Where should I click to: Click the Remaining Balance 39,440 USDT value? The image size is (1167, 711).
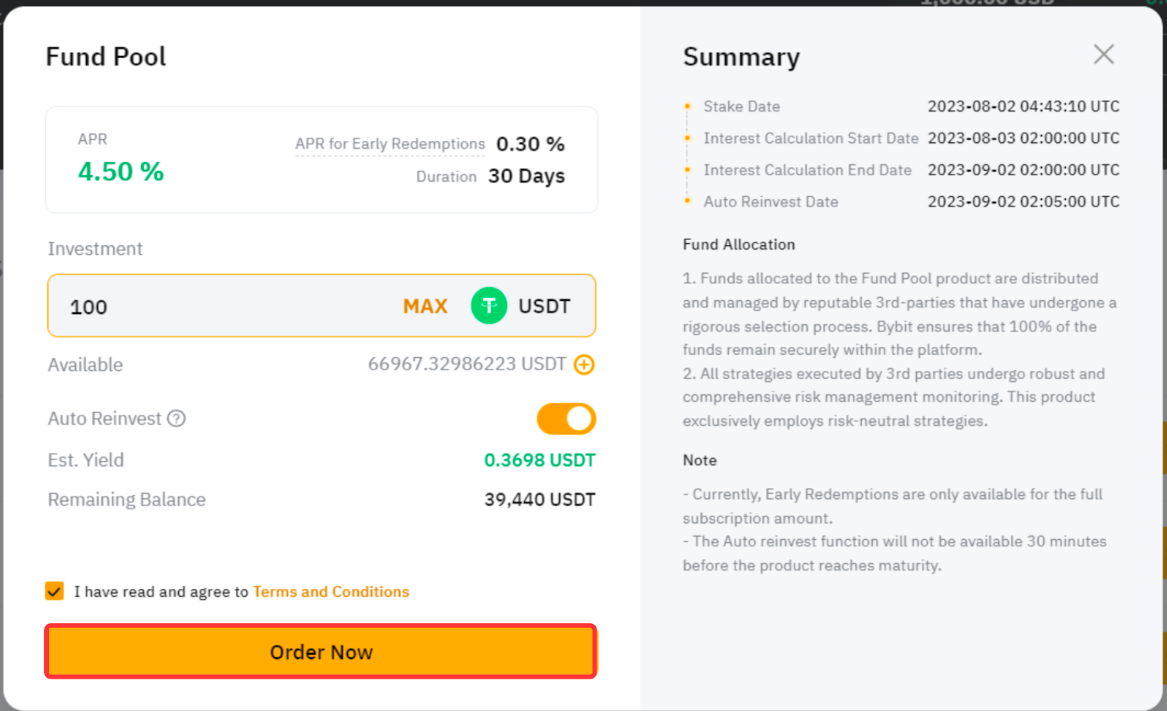(540, 500)
